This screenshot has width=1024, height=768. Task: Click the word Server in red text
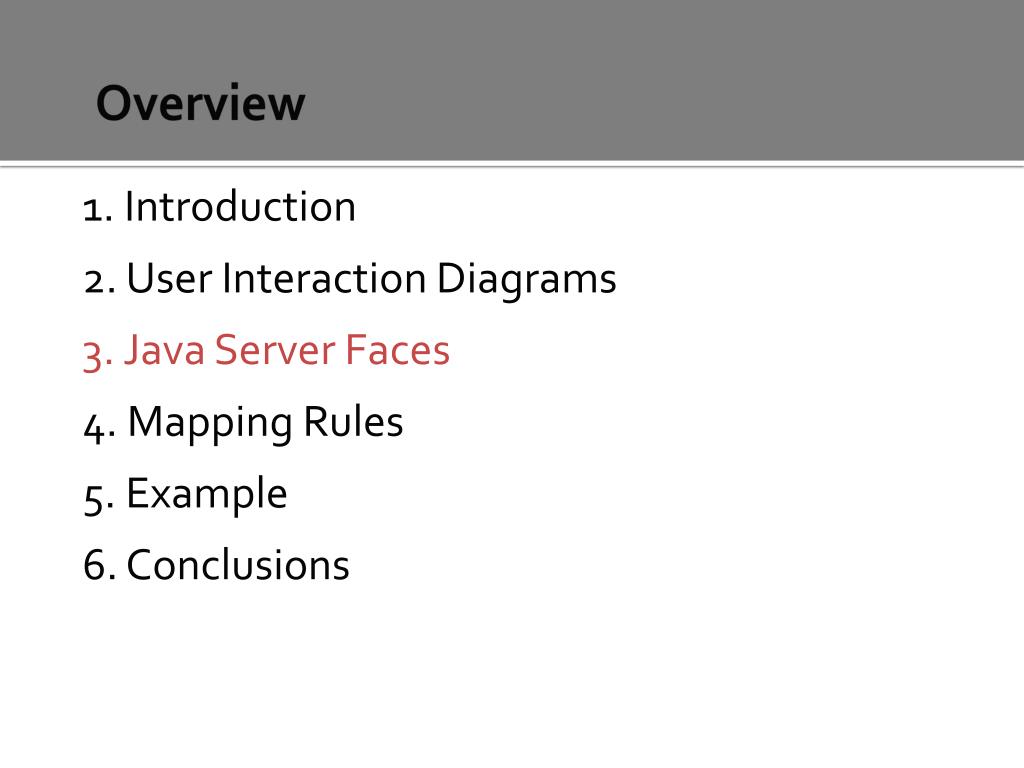click(x=274, y=349)
